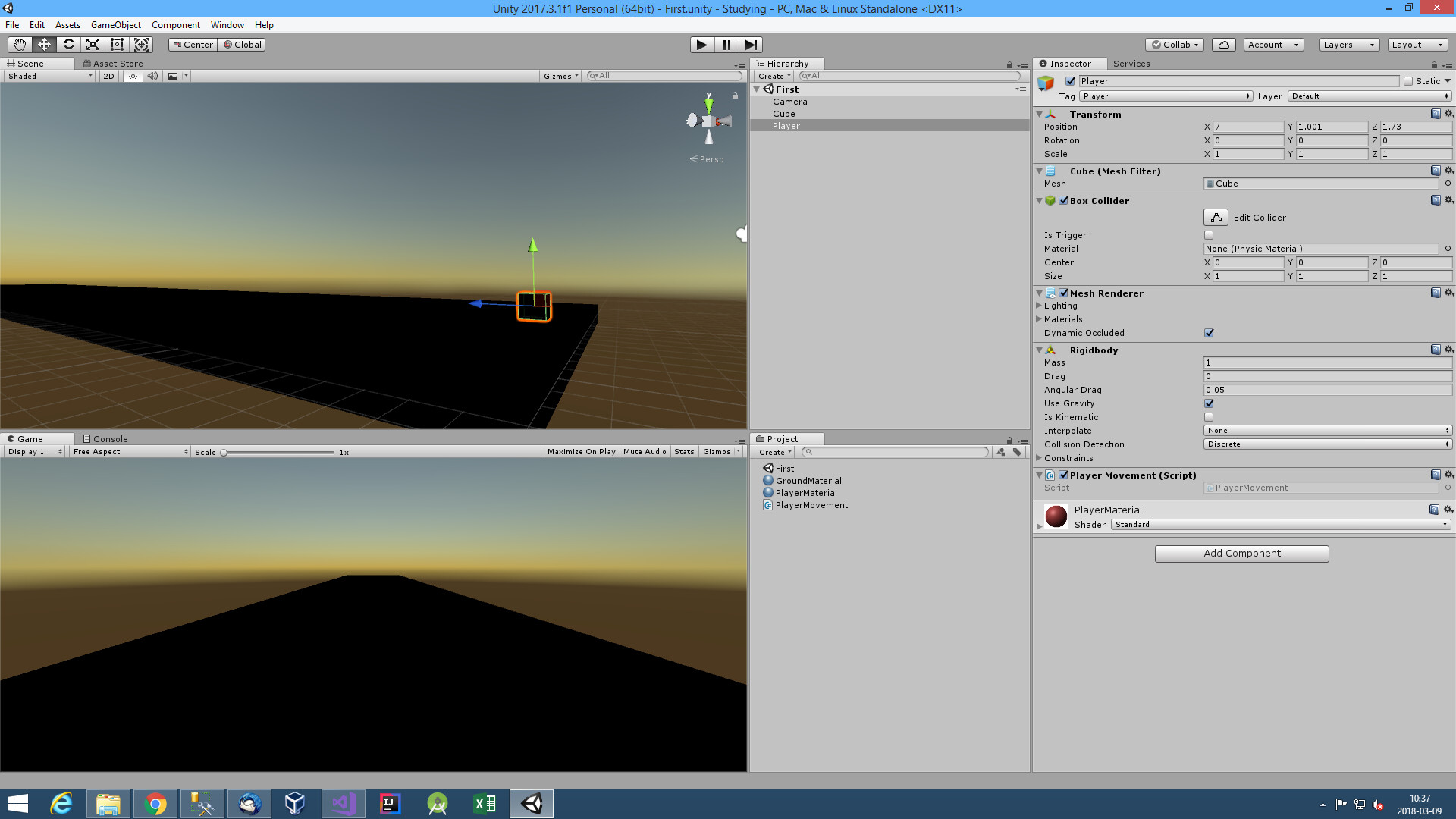The width and height of the screenshot is (1456, 819).
Task: Select the Scale tool
Action: tap(93, 44)
